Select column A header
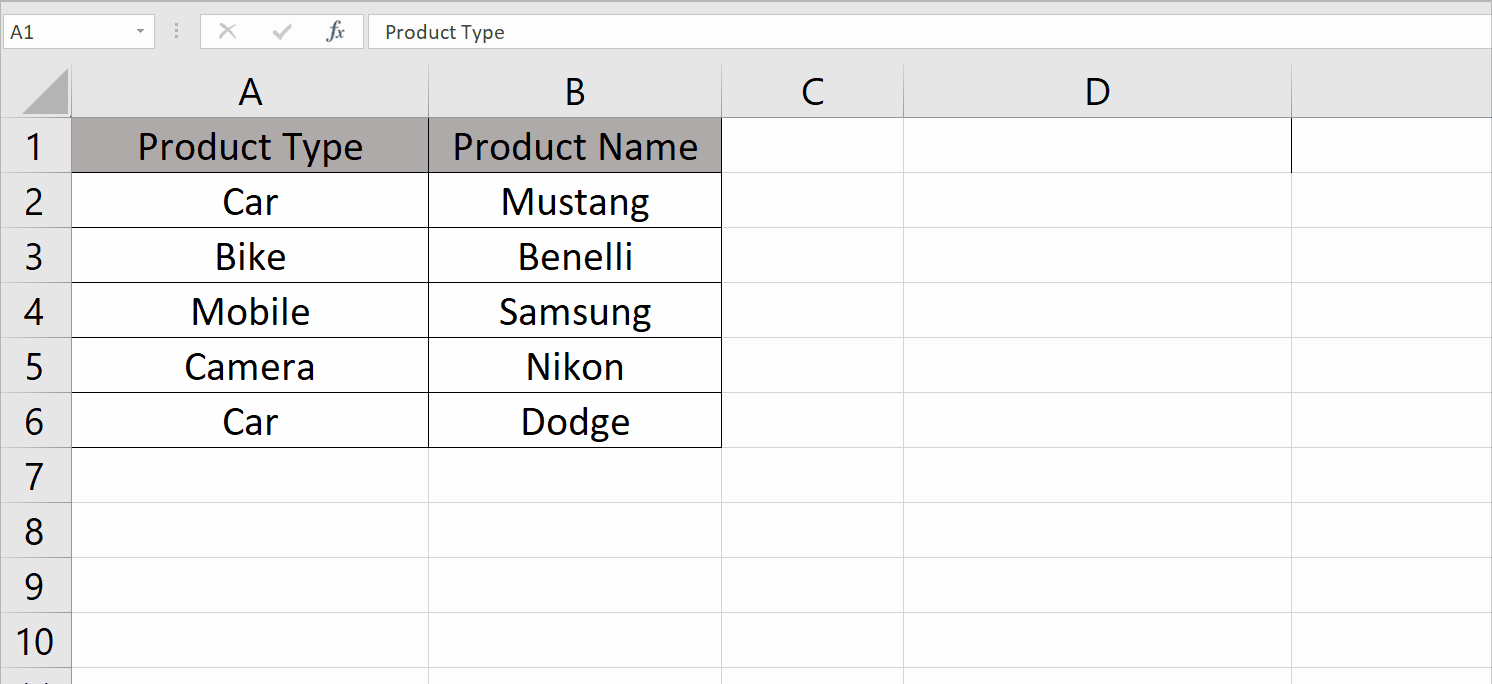 coord(249,91)
